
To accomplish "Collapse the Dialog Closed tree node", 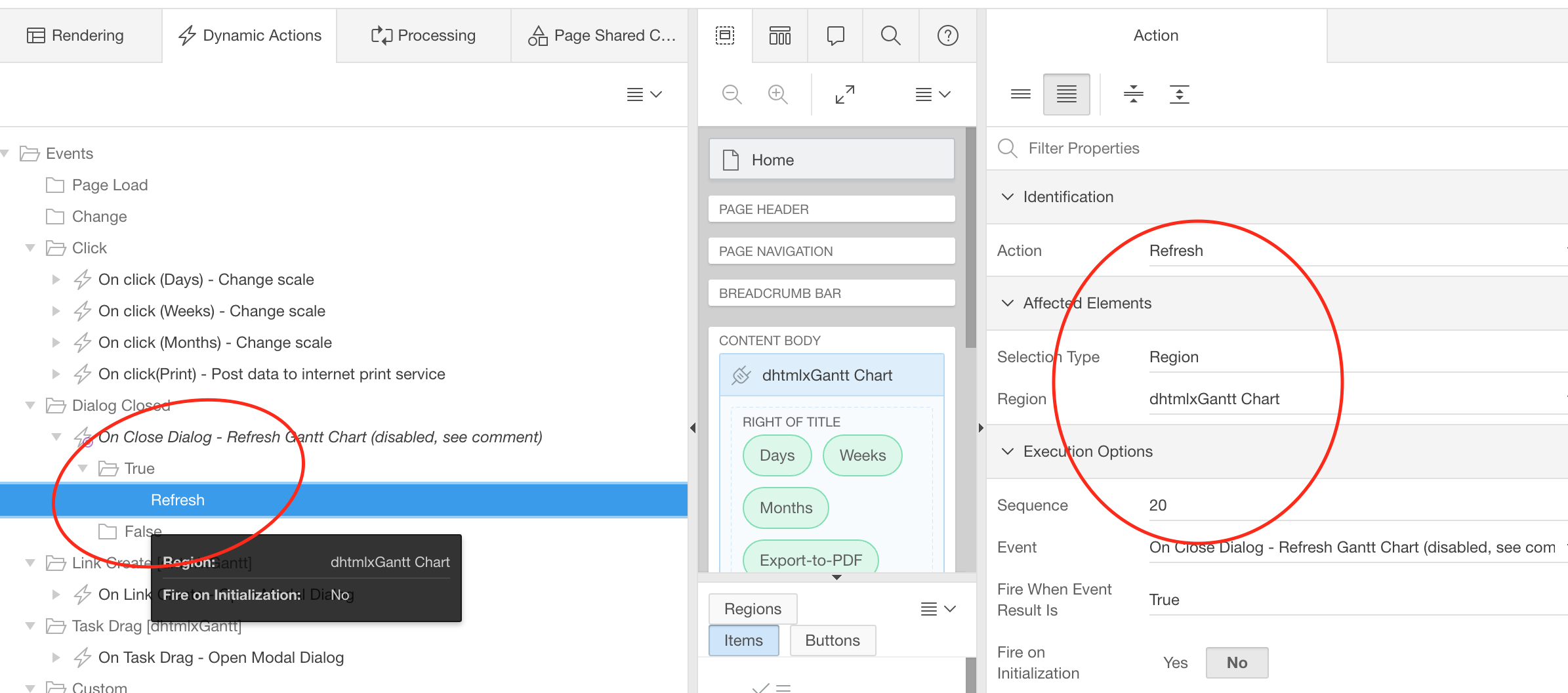I will [x=30, y=405].
